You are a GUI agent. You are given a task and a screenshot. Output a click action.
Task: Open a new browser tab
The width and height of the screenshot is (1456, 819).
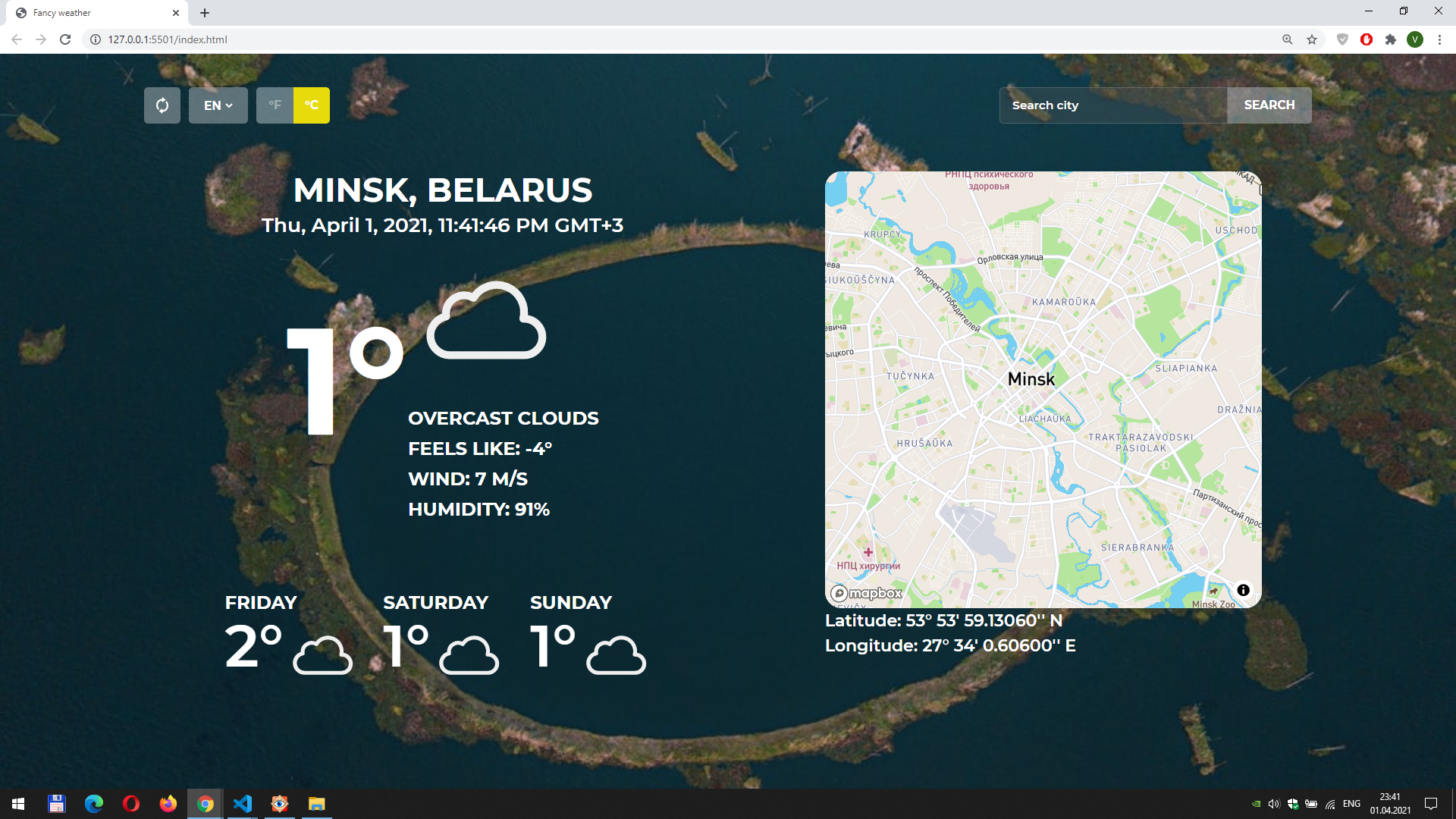pos(205,13)
